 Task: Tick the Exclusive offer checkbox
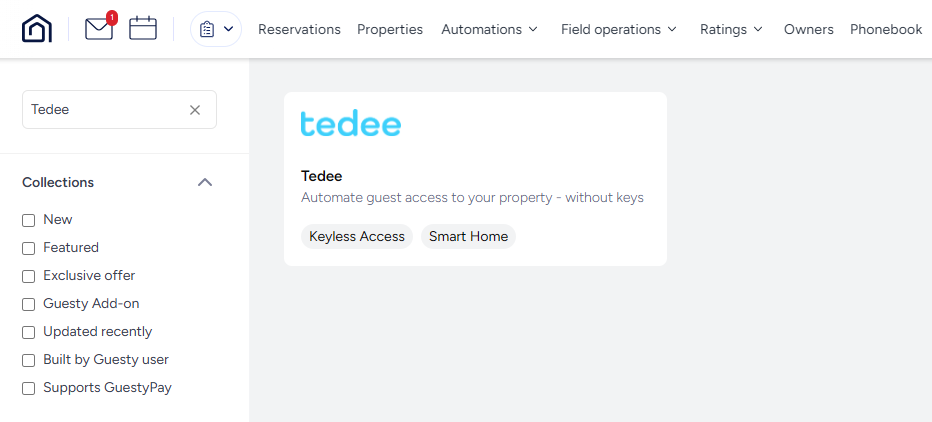(x=29, y=276)
